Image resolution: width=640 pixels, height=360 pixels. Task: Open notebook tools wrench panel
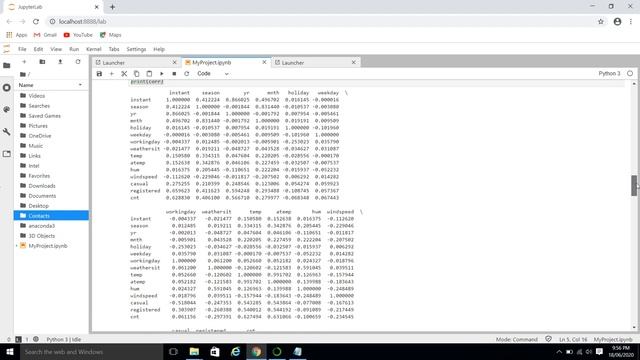click(x=7, y=132)
